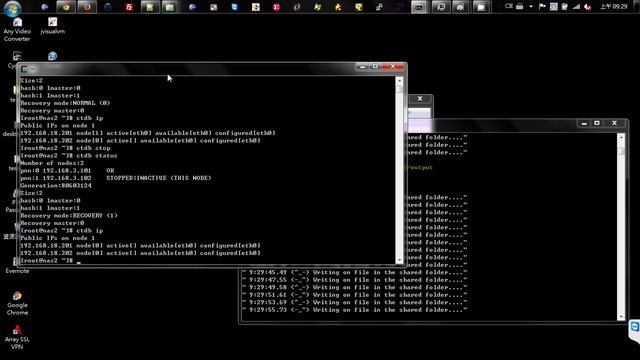Open Any Video Converter desktop shortcut

(x=17, y=30)
